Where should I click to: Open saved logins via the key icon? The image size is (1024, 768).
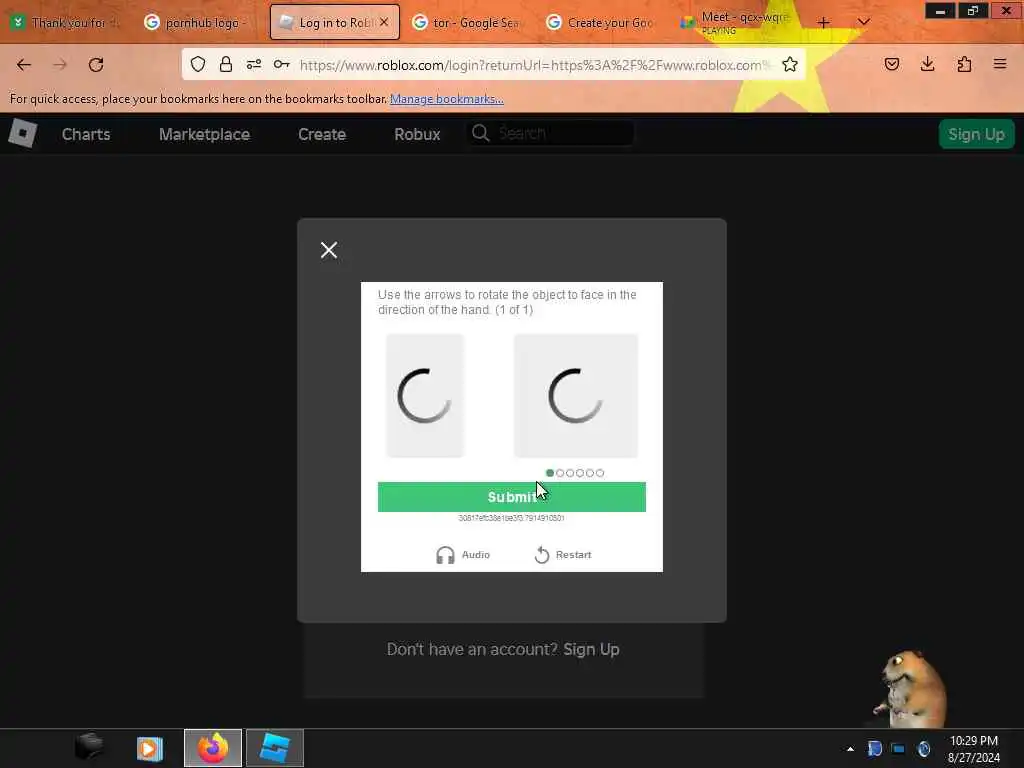[281, 64]
